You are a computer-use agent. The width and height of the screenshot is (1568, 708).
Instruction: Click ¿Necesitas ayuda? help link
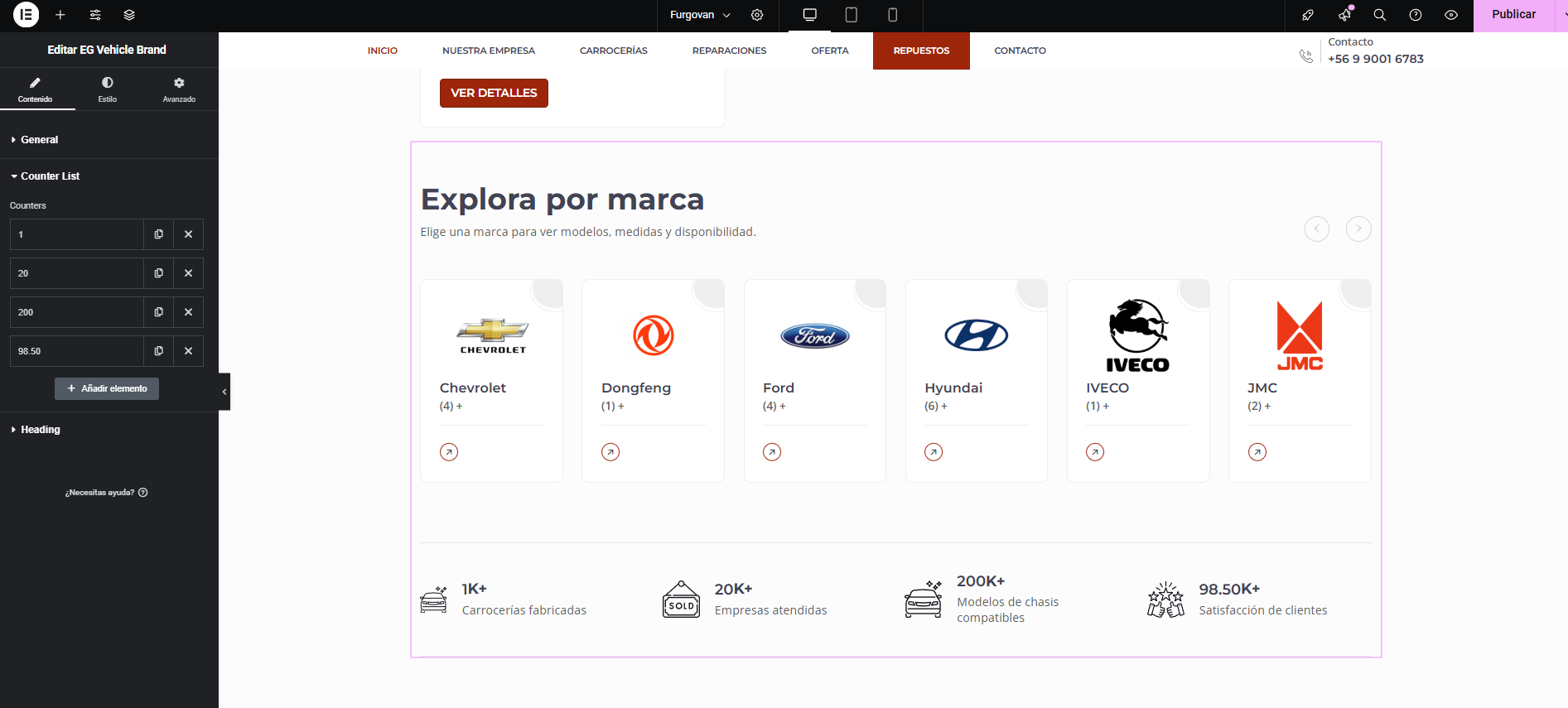(106, 493)
